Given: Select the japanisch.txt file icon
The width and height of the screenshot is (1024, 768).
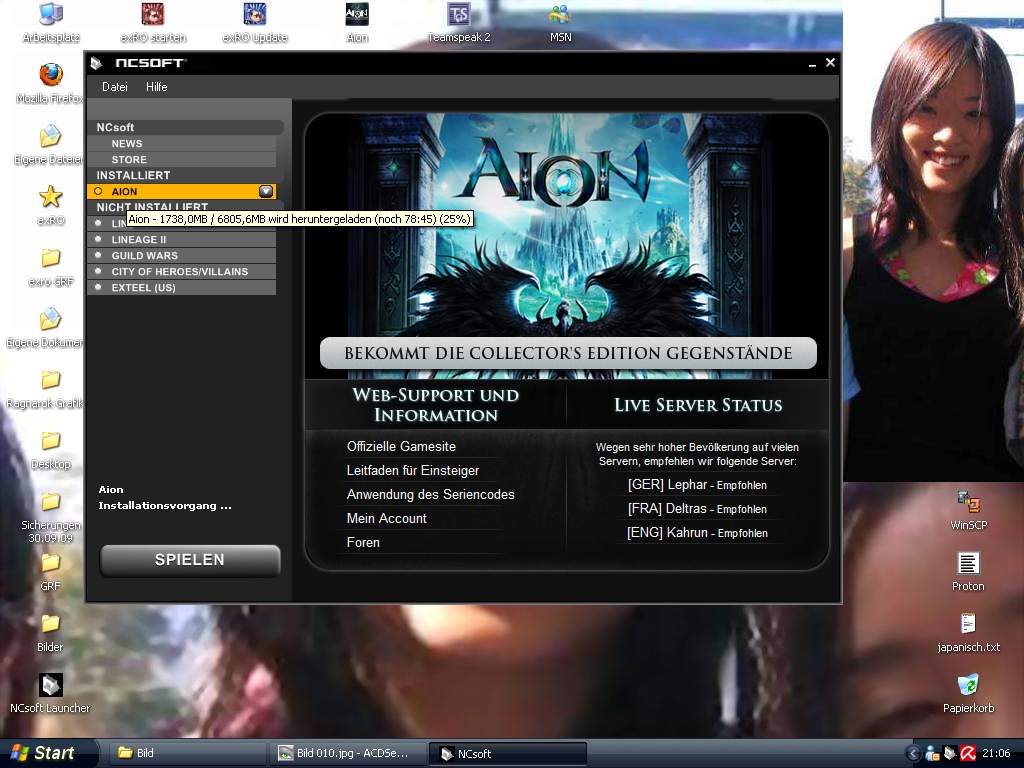Looking at the screenshot, I should [968, 632].
